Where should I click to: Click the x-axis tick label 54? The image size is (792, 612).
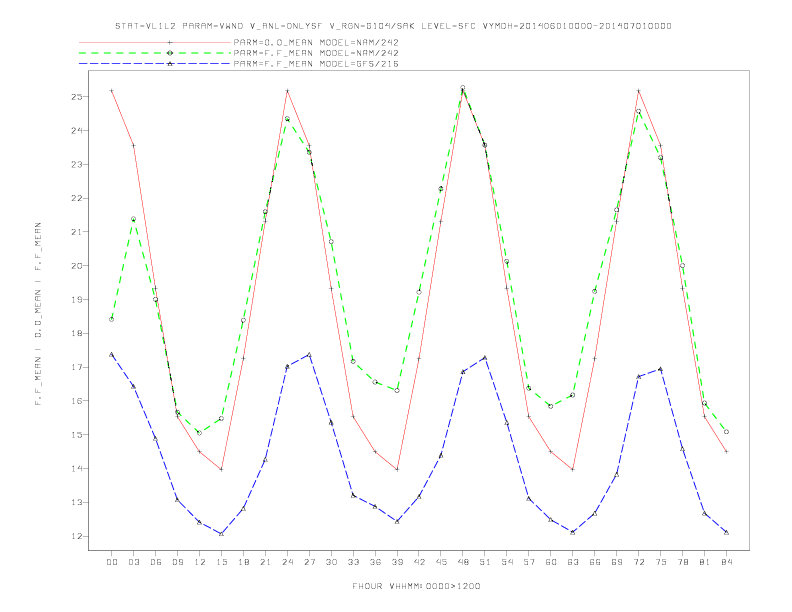pos(507,562)
